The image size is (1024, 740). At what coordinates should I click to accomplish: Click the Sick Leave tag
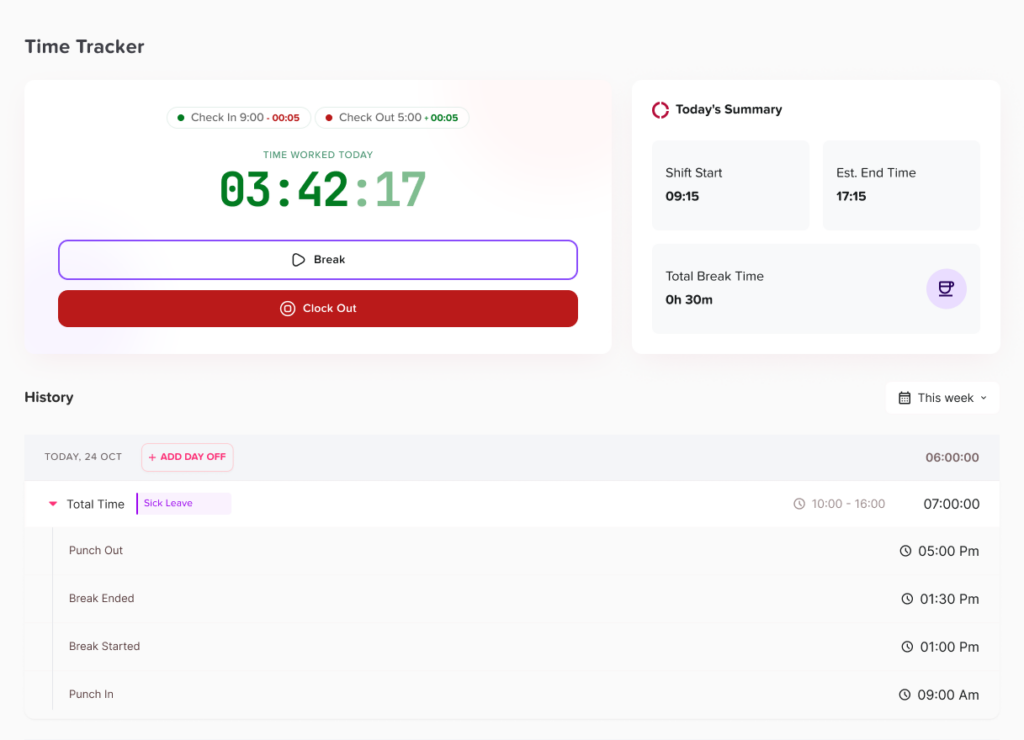coord(184,503)
